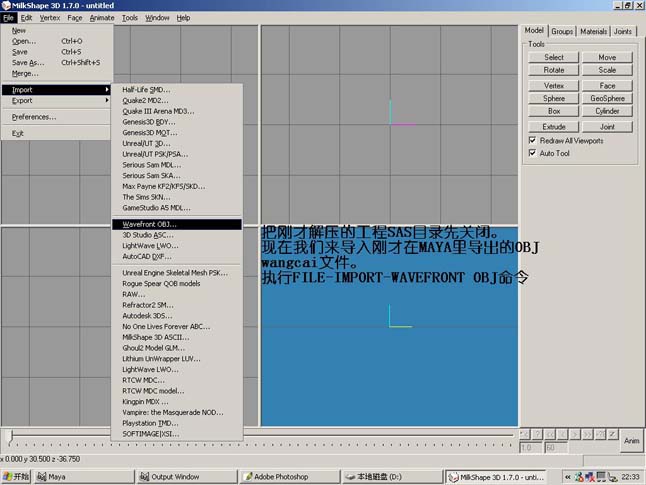The image size is (646, 485).
Task: Click the File menu
Action: [x=8, y=18]
